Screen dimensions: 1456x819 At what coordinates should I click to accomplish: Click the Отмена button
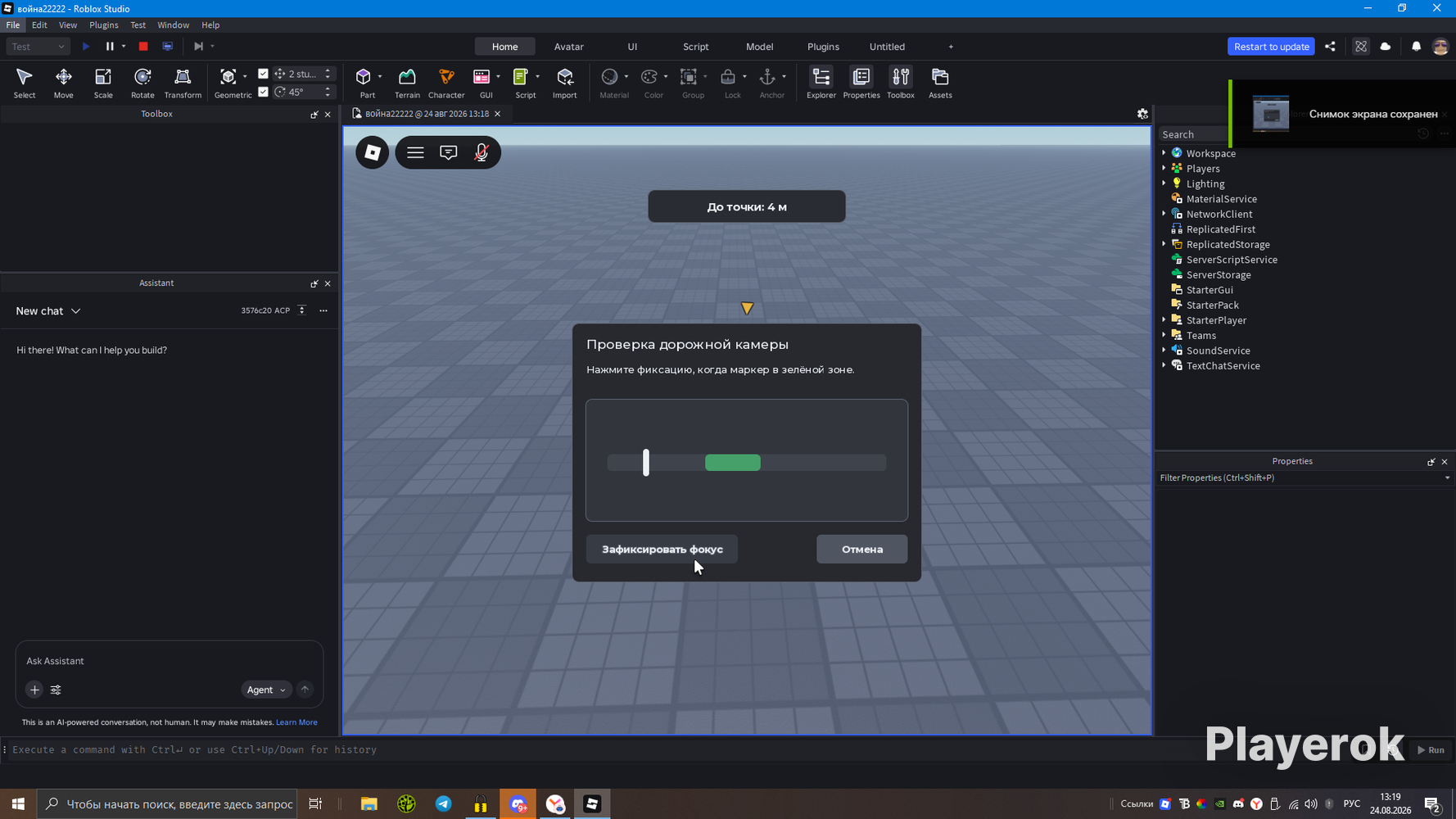click(862, 550)
